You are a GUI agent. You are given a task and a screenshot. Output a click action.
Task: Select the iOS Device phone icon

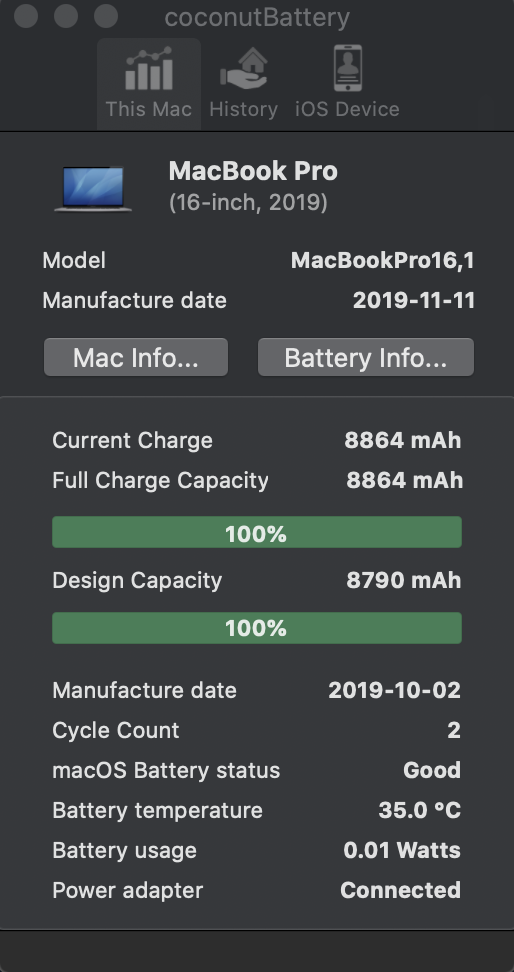coord(347,68)
